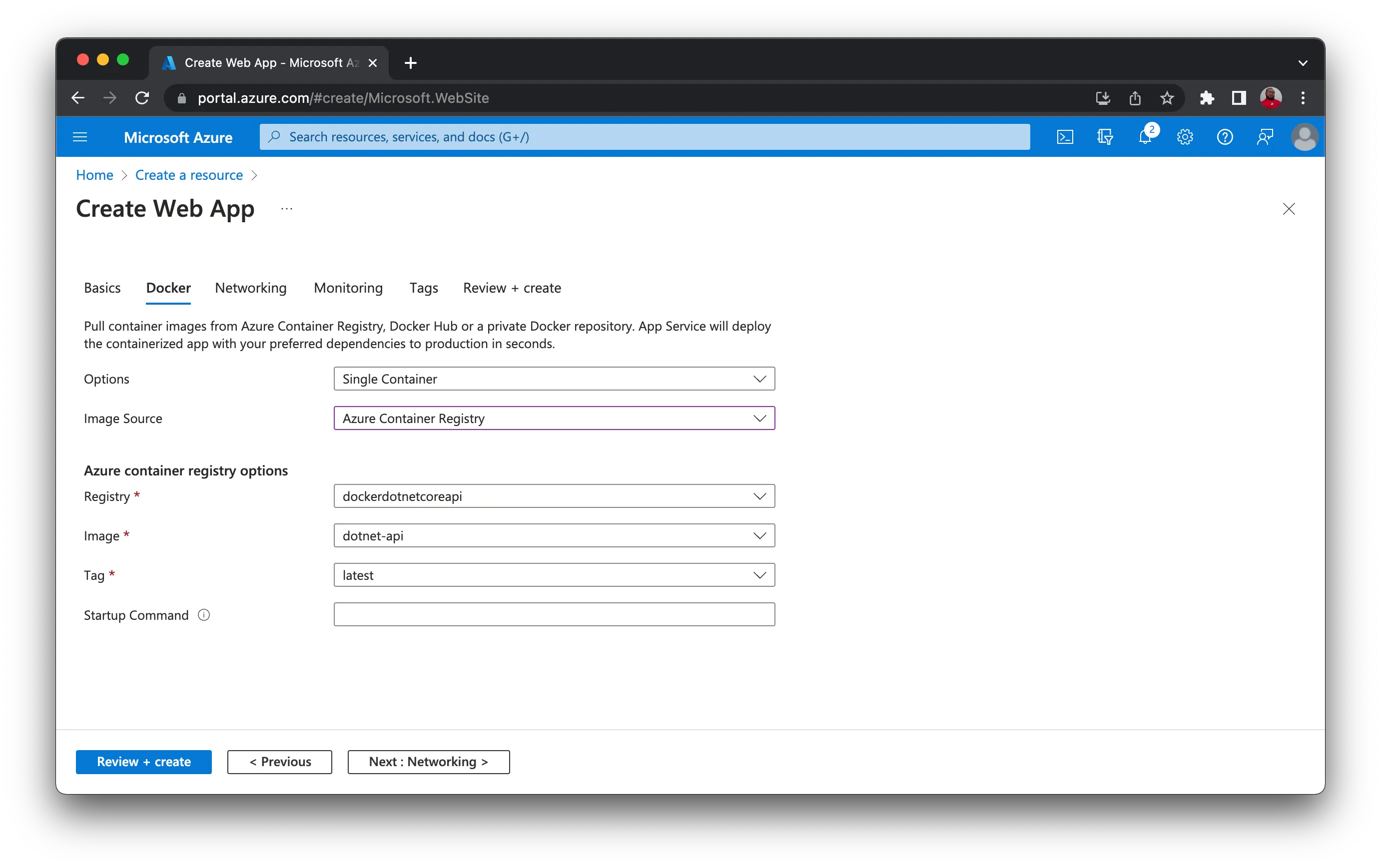
Task: Open the Directories and subscriptions filter
Action: point(1105,136)
